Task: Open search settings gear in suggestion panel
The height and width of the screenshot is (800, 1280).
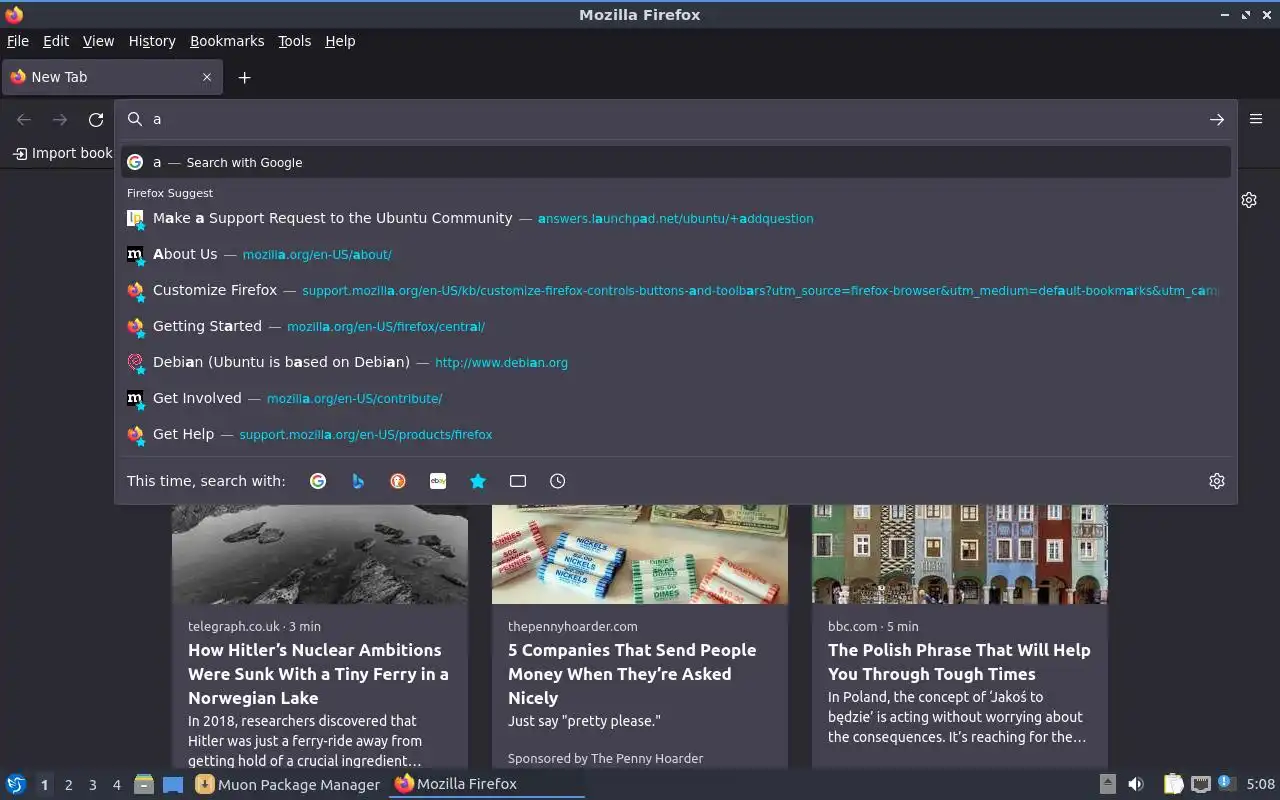Action: click(x=1216, y=481)
